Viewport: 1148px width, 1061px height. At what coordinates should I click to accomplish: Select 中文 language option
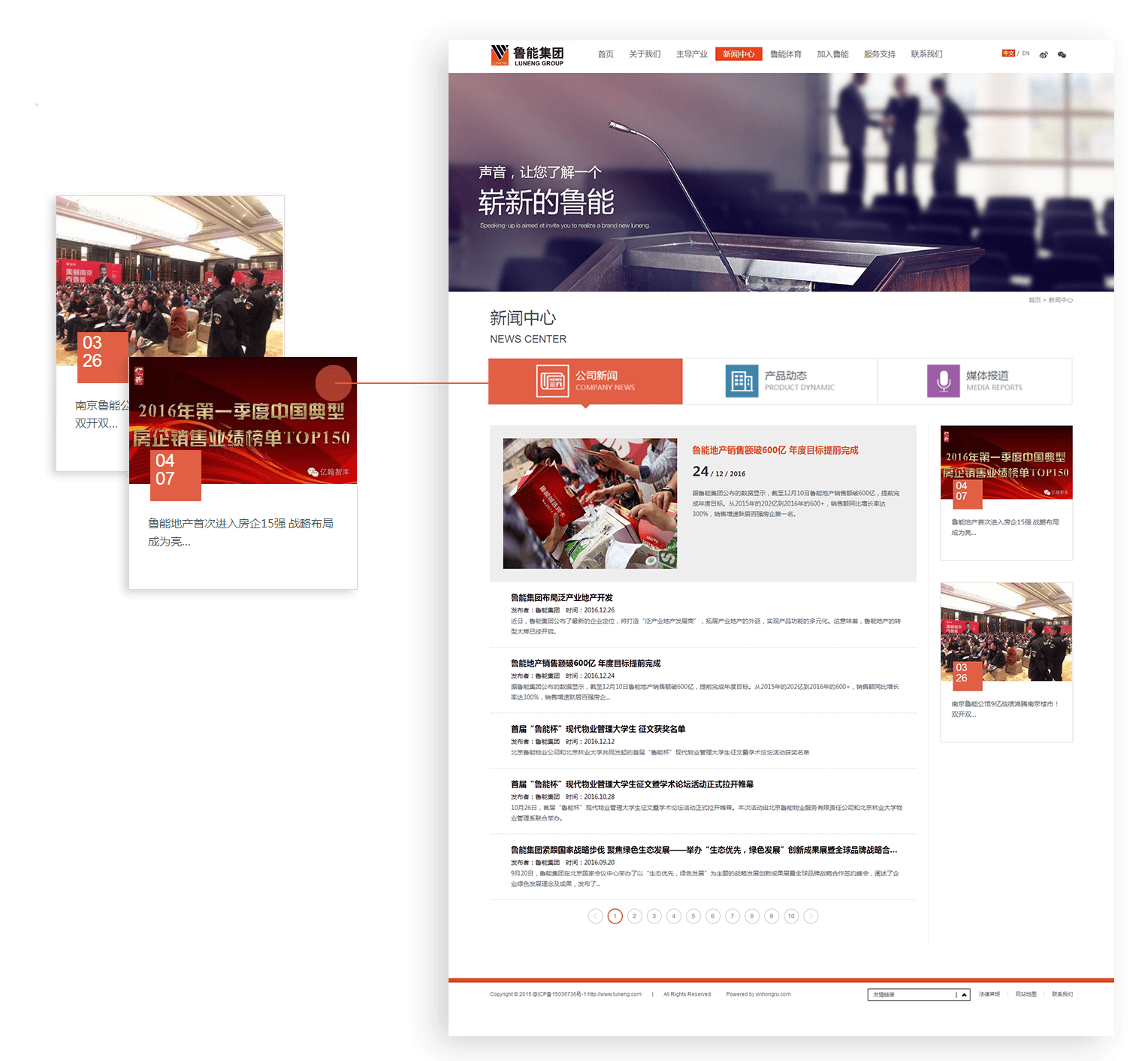click(x=1008, y=53)
